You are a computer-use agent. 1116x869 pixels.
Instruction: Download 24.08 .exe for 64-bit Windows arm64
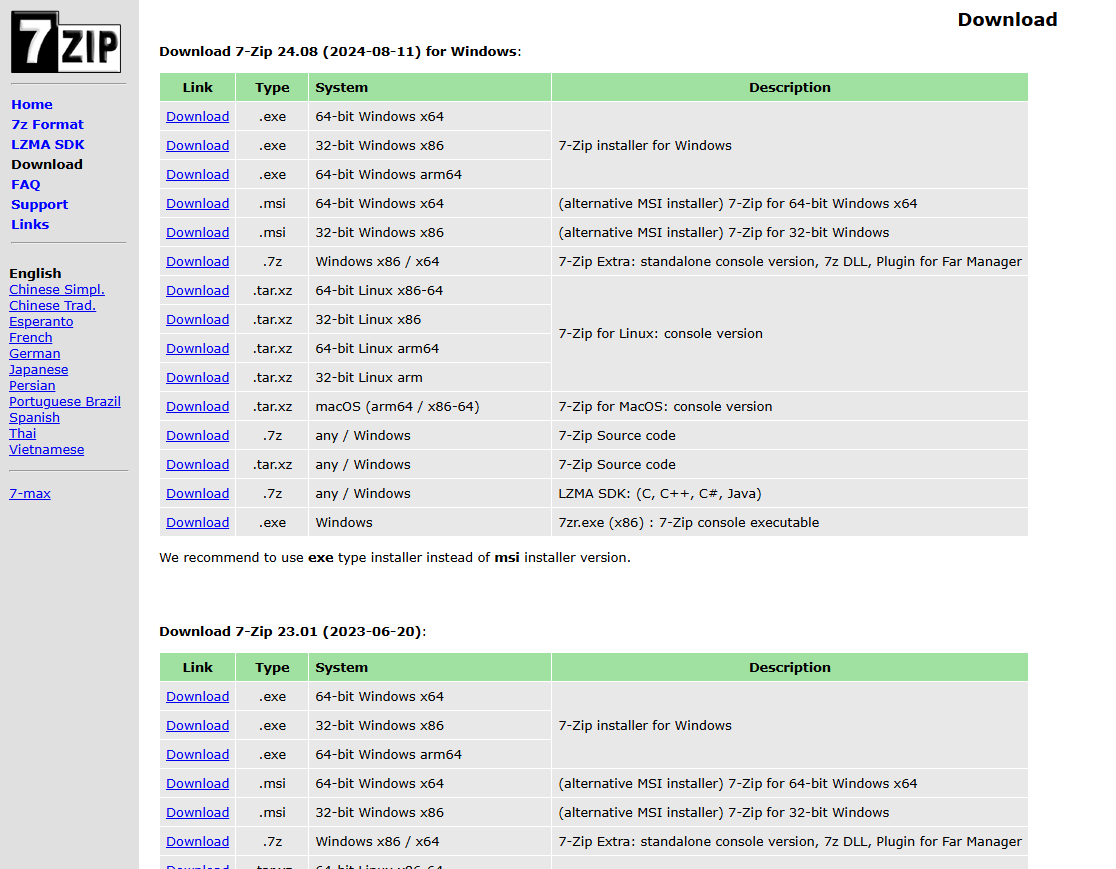point(197,174)
